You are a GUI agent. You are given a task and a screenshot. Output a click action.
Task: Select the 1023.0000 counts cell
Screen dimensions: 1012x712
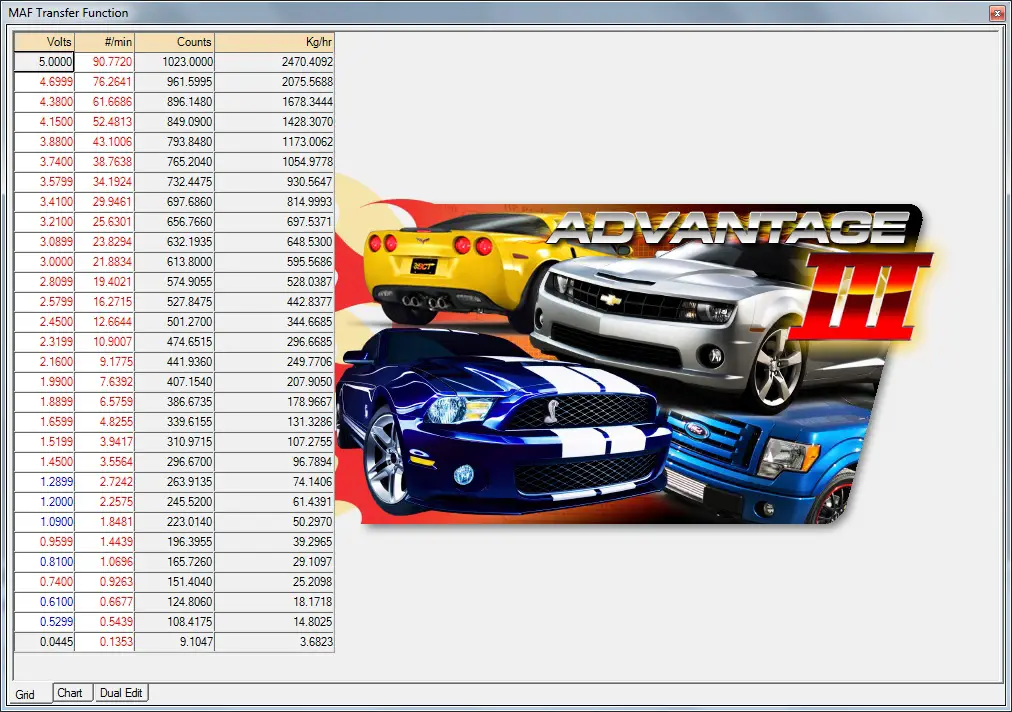(x=174, y=62)
